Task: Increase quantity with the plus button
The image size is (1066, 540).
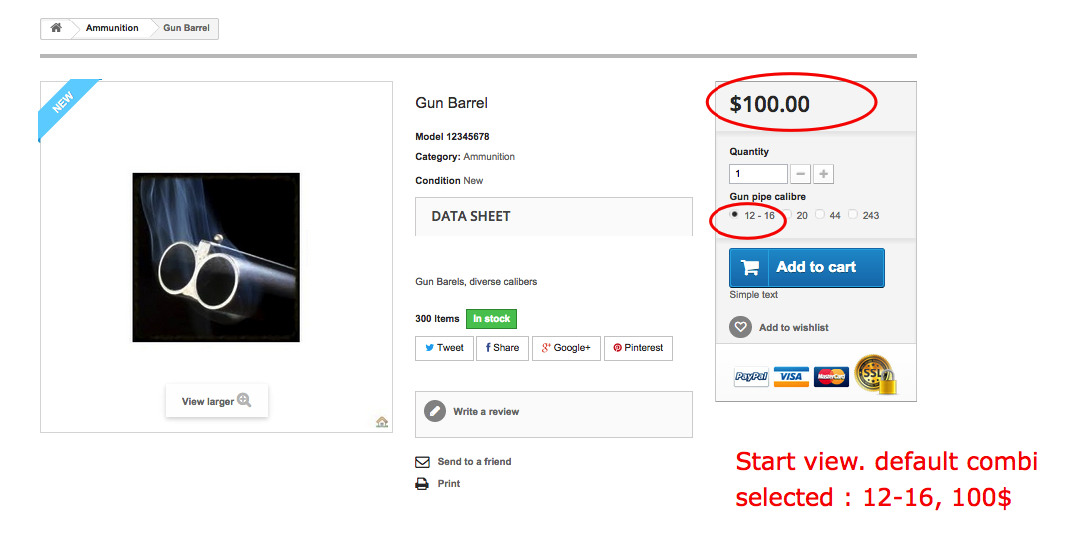Action: [x=823, y=174]
